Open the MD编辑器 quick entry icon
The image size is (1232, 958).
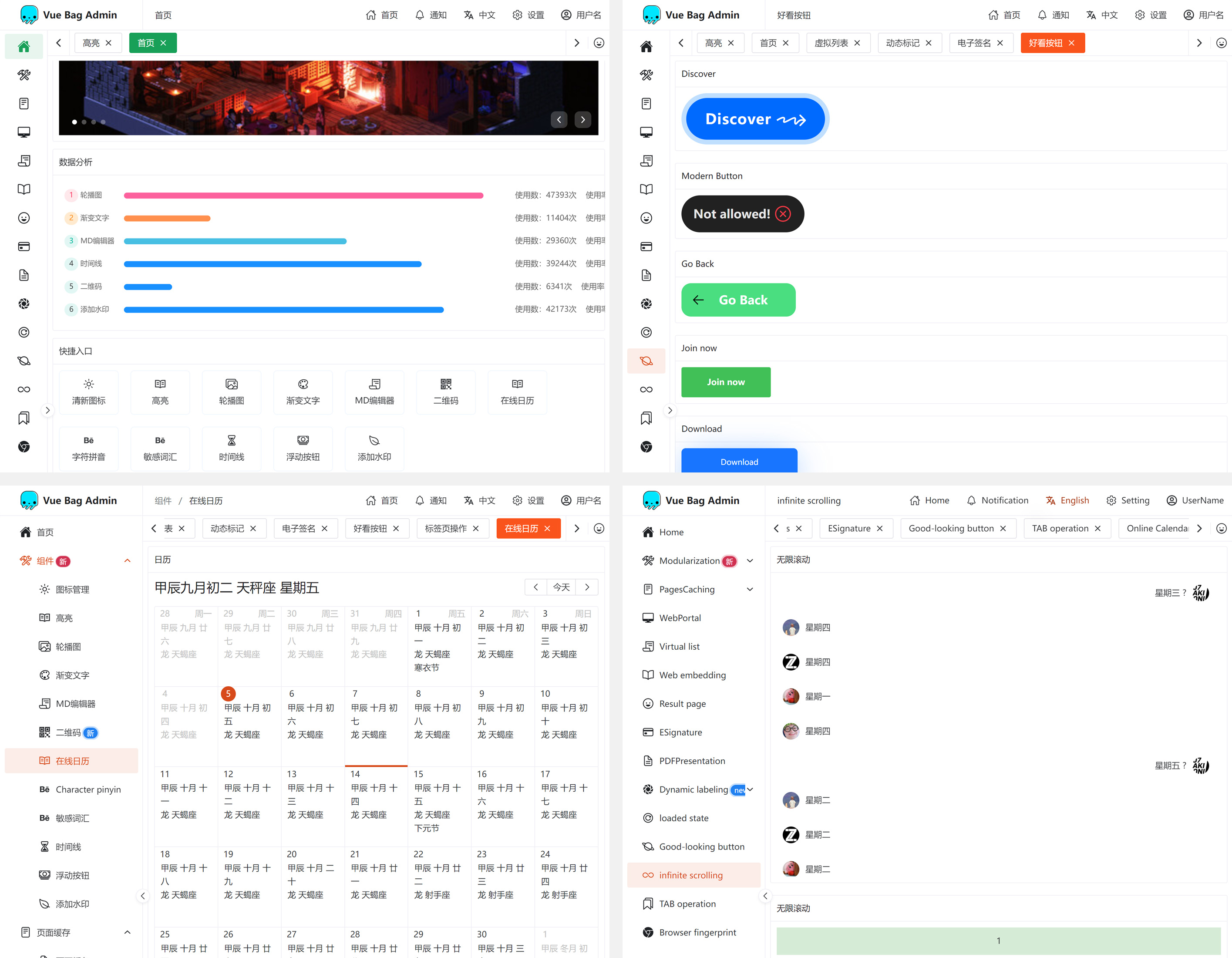click(x=374, y=384)
